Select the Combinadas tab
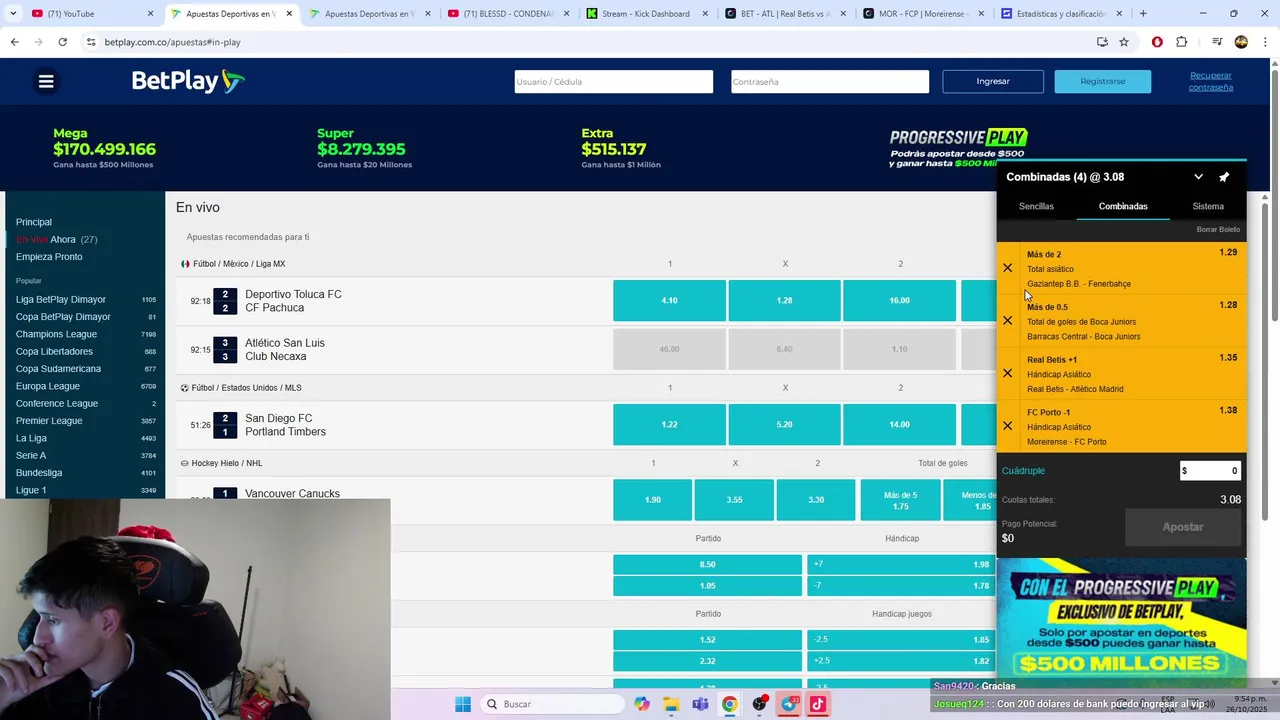The image size is (1280, 720). [x=1123, y=206]
